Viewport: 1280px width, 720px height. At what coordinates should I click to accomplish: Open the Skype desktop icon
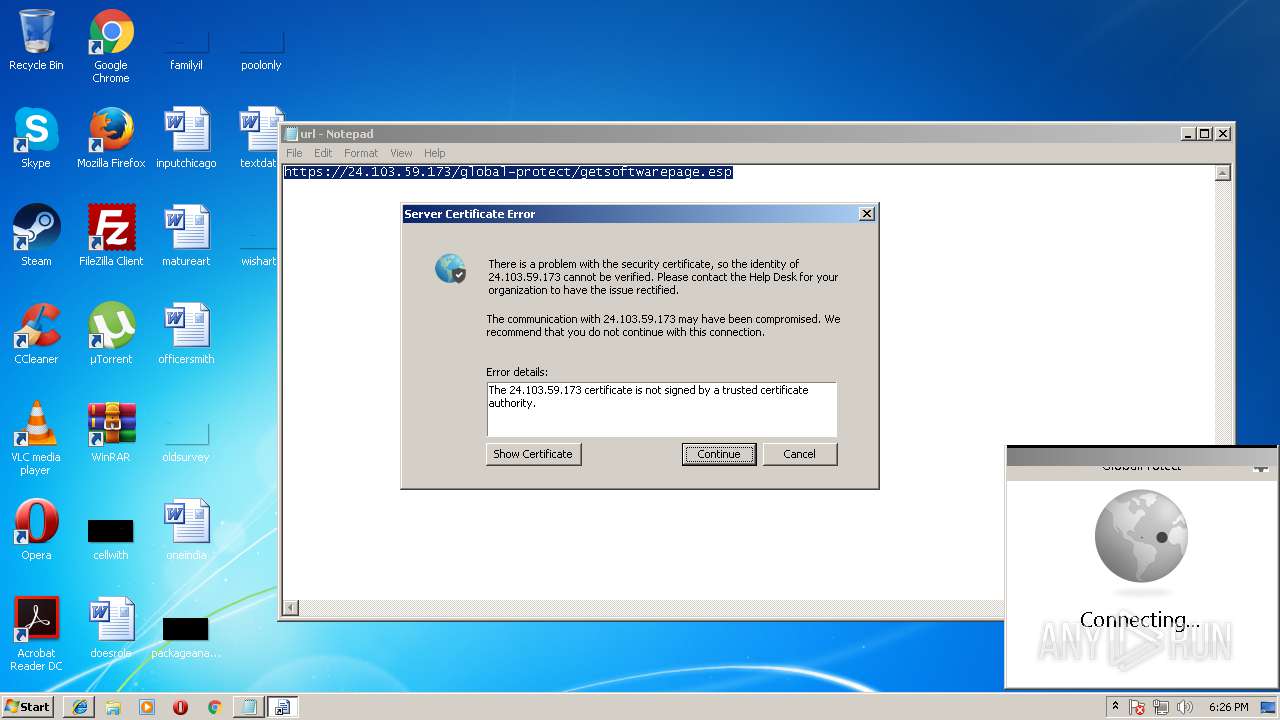36,138
